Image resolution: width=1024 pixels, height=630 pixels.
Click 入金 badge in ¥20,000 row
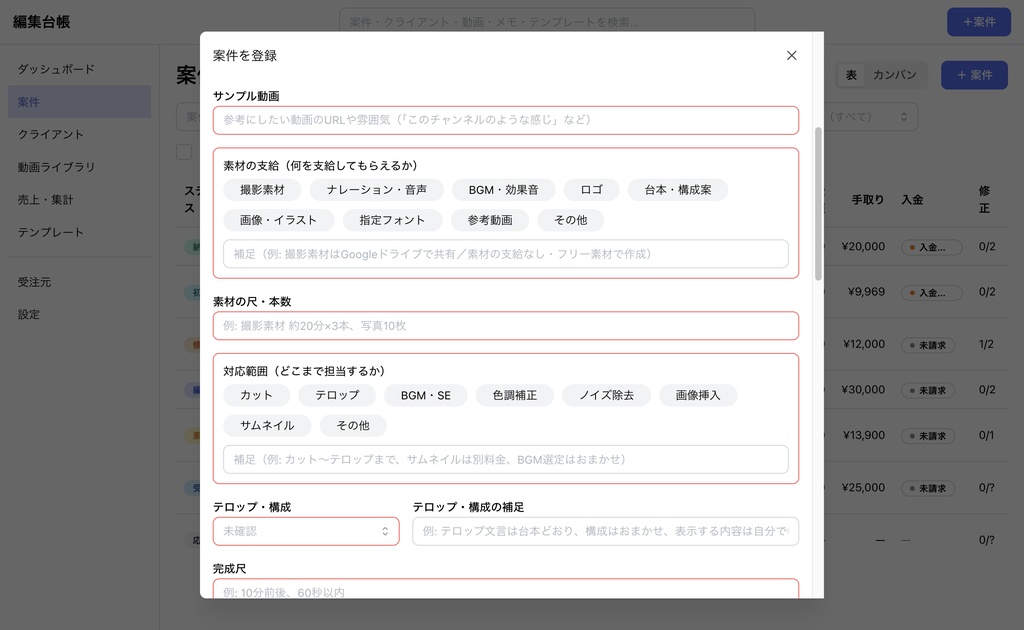pos(931,247)
